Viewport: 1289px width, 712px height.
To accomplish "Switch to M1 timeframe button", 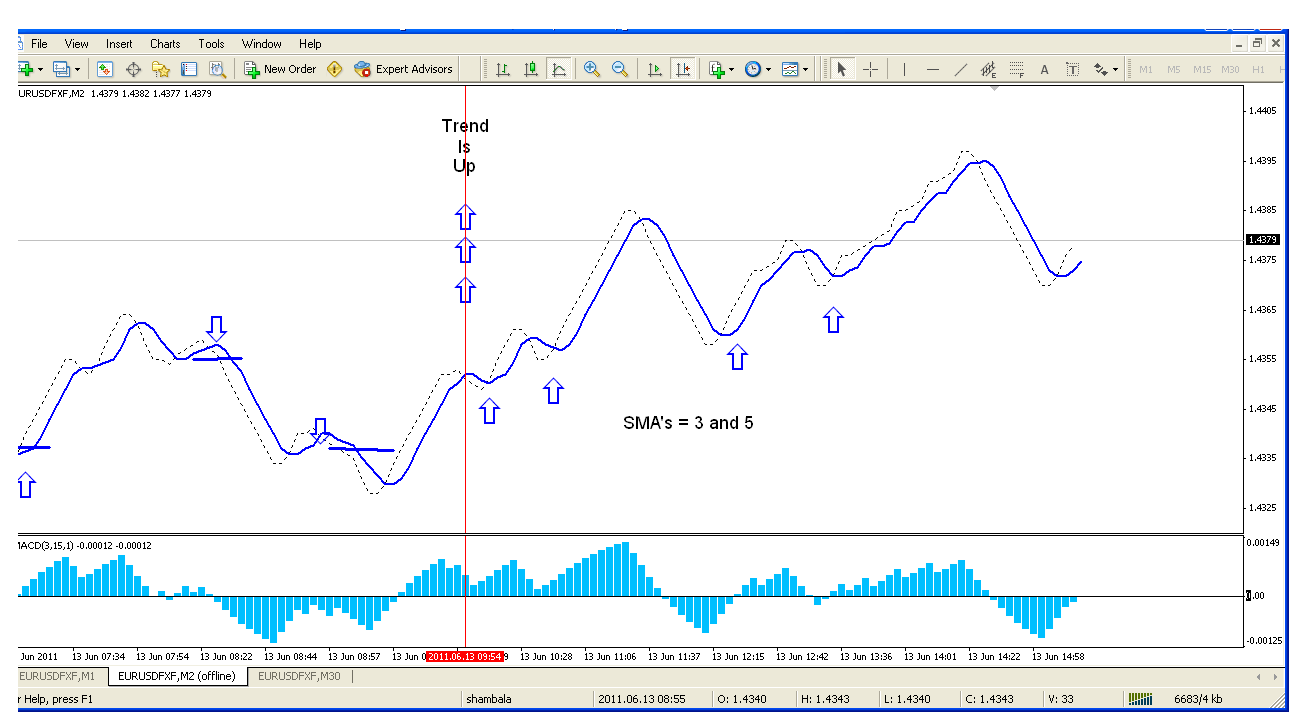I will [1145, 69].
